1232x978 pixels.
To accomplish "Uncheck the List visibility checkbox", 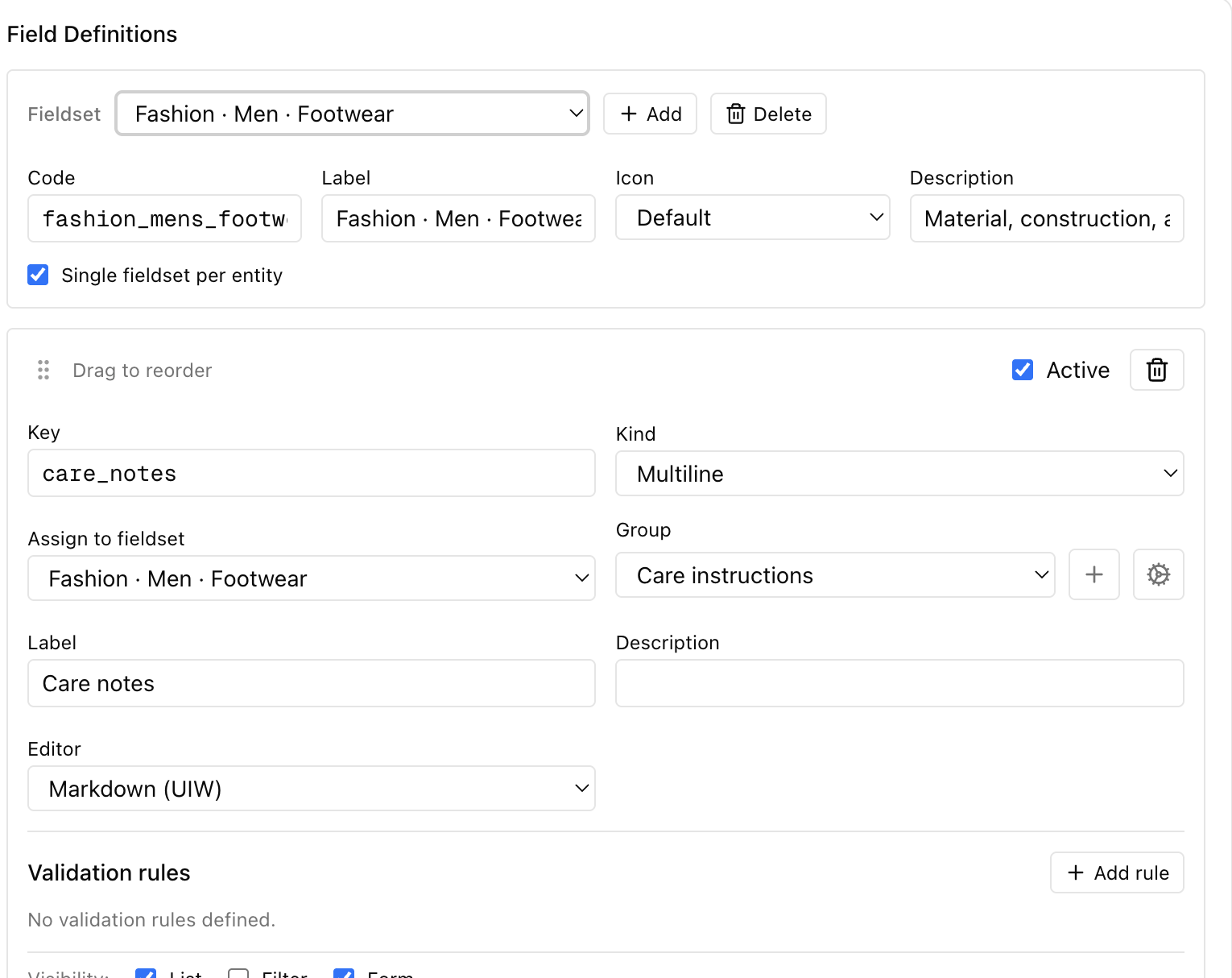I will coord(146,973).
